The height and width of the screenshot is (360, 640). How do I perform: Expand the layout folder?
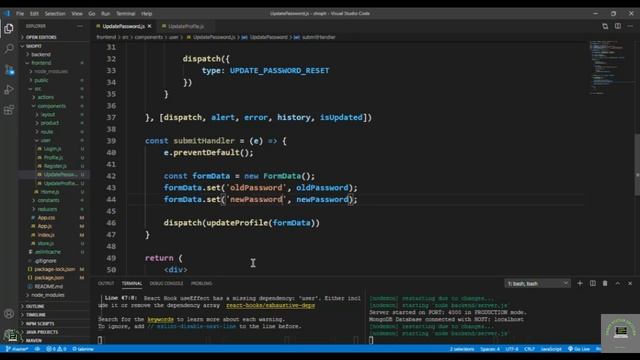tap(48, 115)
